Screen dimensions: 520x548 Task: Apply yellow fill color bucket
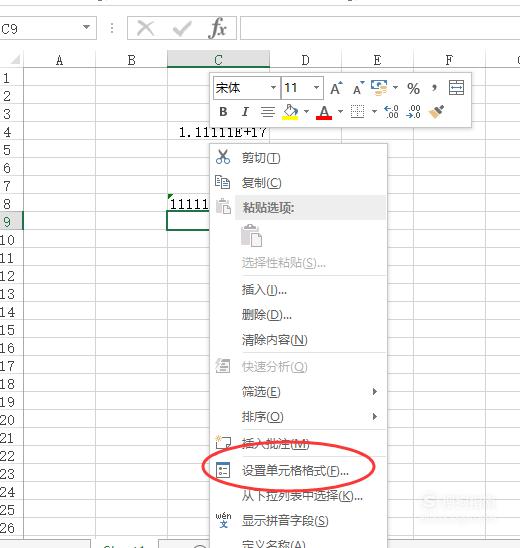tap(290, 112)
